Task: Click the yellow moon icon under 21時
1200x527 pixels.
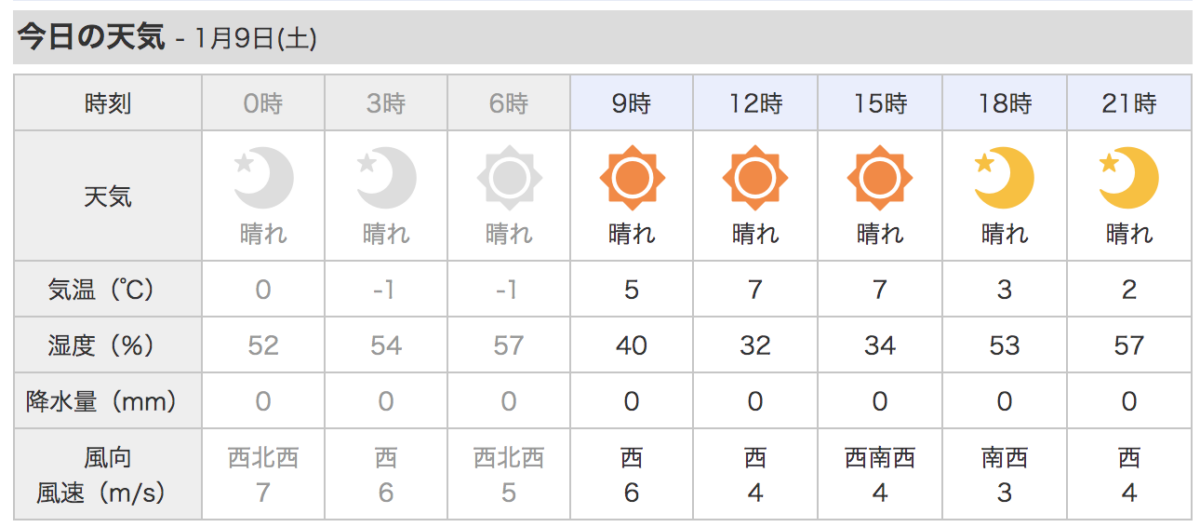Action: pos(1128,179)
